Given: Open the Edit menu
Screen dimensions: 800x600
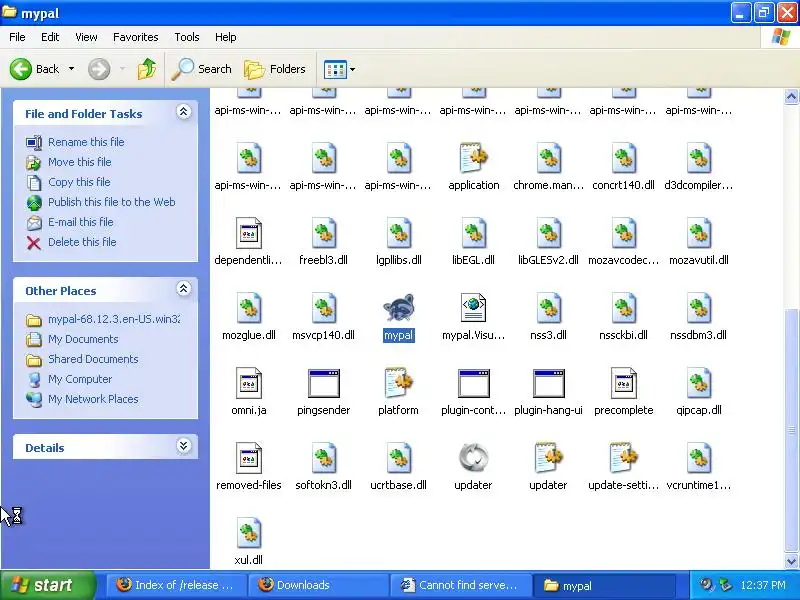Looking at the screenshot, I should (50, 37).
